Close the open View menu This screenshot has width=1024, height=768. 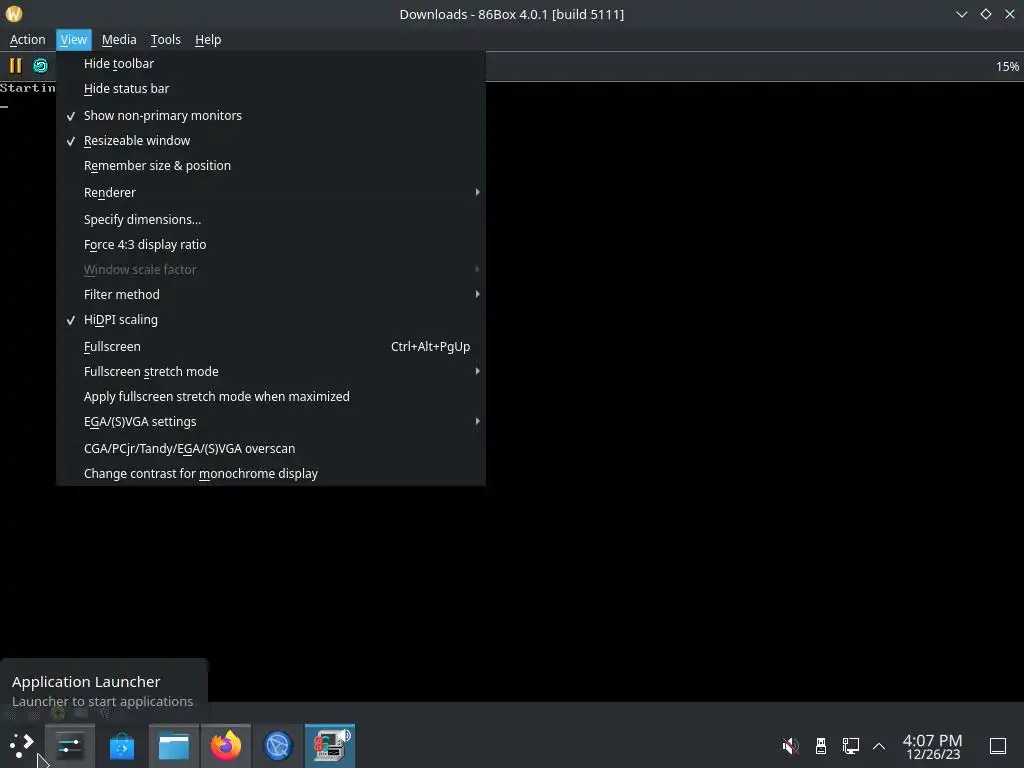click(74, 40)
